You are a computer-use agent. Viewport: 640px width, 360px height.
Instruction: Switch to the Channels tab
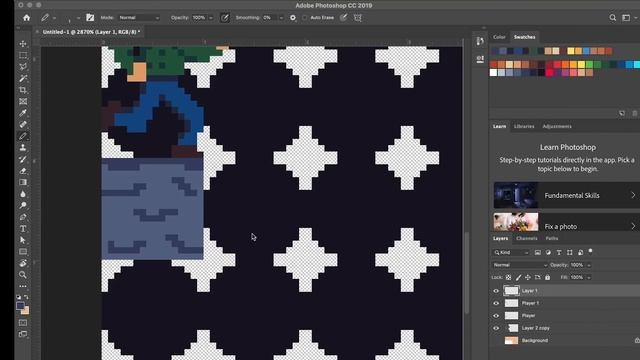[x=527, y=238]
